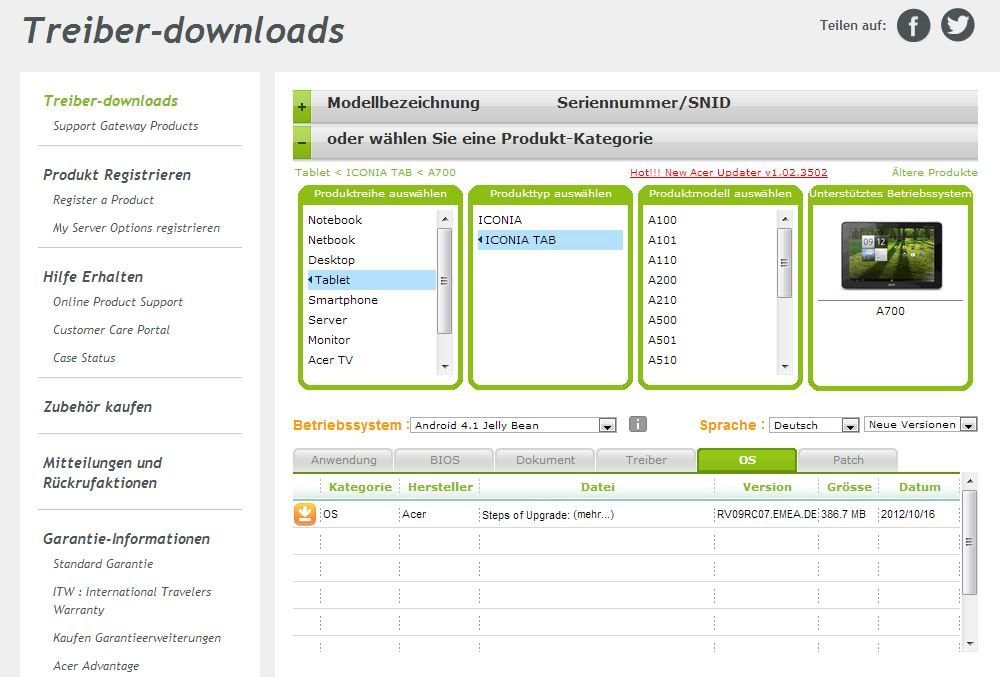Click scroll-down arrow of download table
The height and width of the screenshot is (677, 1000).
[x=969, y=644]
